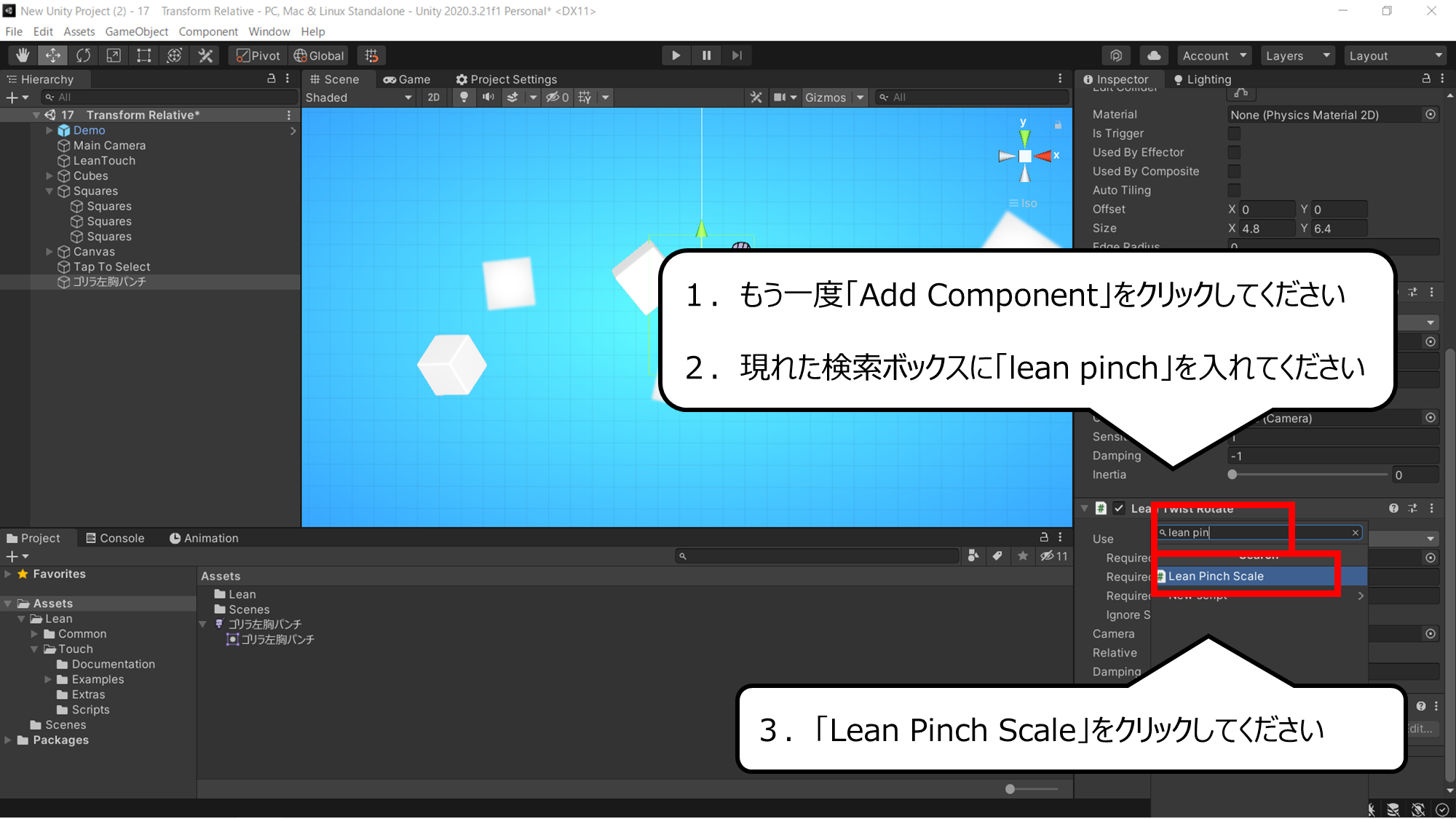Switch to the Lighting tab
Image resolution: width=1456 pixels, height=819 pixels.
(x=1202, y=79)
